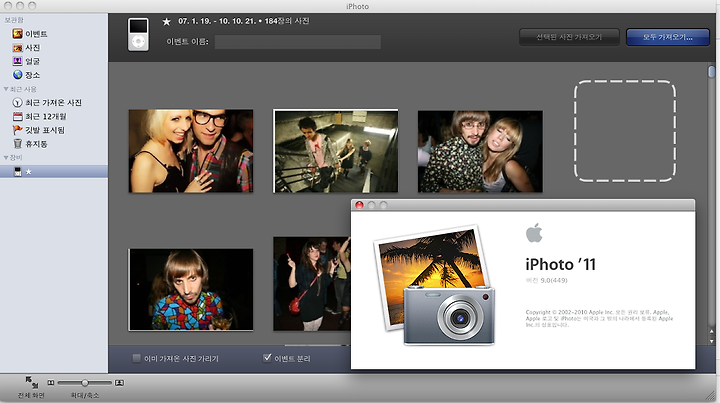Click the vertical scrollbar thumb
Image resolution: width=720 pixels, height=403 pixels.
coord(711,72)
